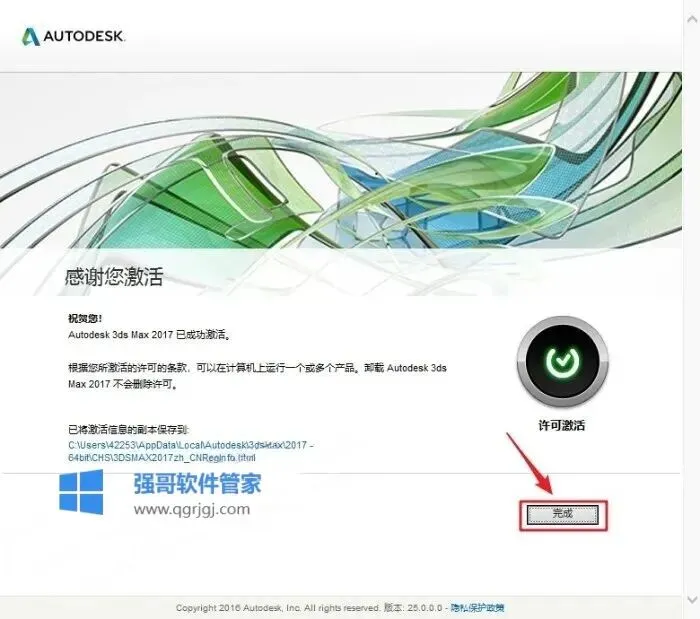This screenshot has width=700, height=619.
Task: Click the scrollbar down arrow
Action: pyautogui.click(x=692, y=599)
